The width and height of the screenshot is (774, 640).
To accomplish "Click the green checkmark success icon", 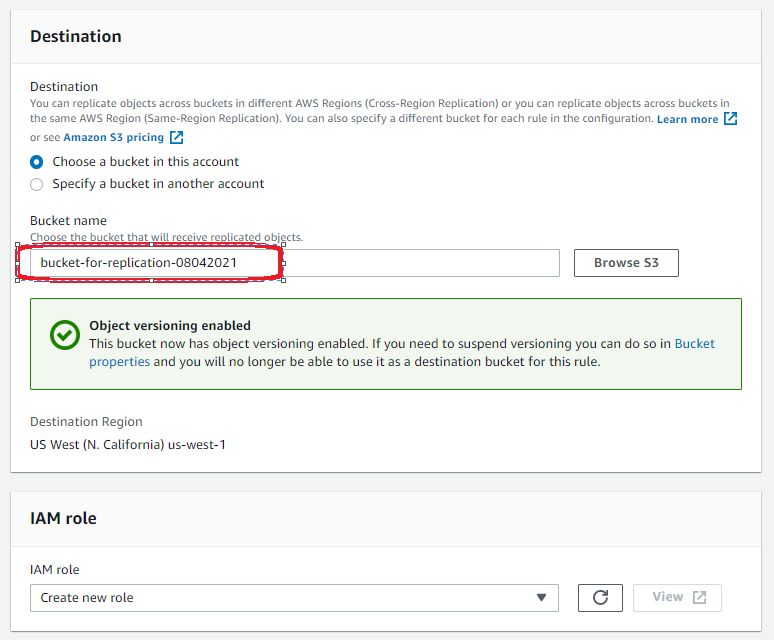I will pyautogui.click(x=65, y=335).
